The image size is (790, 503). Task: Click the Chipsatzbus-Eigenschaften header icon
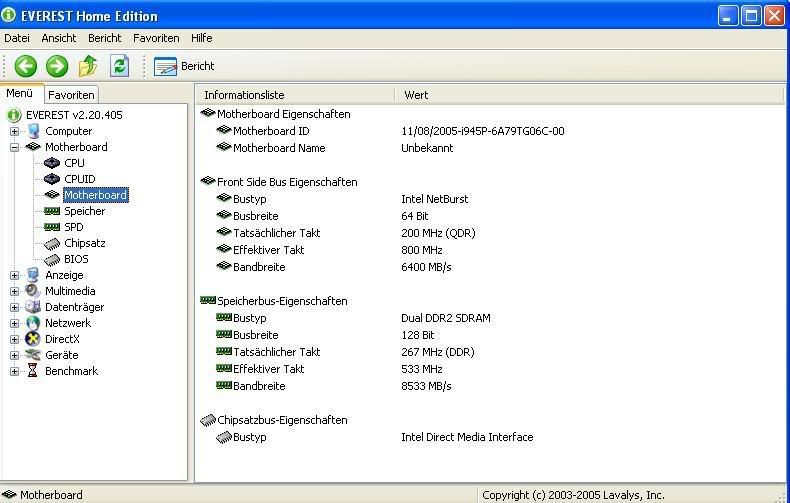tap(208, 420)
